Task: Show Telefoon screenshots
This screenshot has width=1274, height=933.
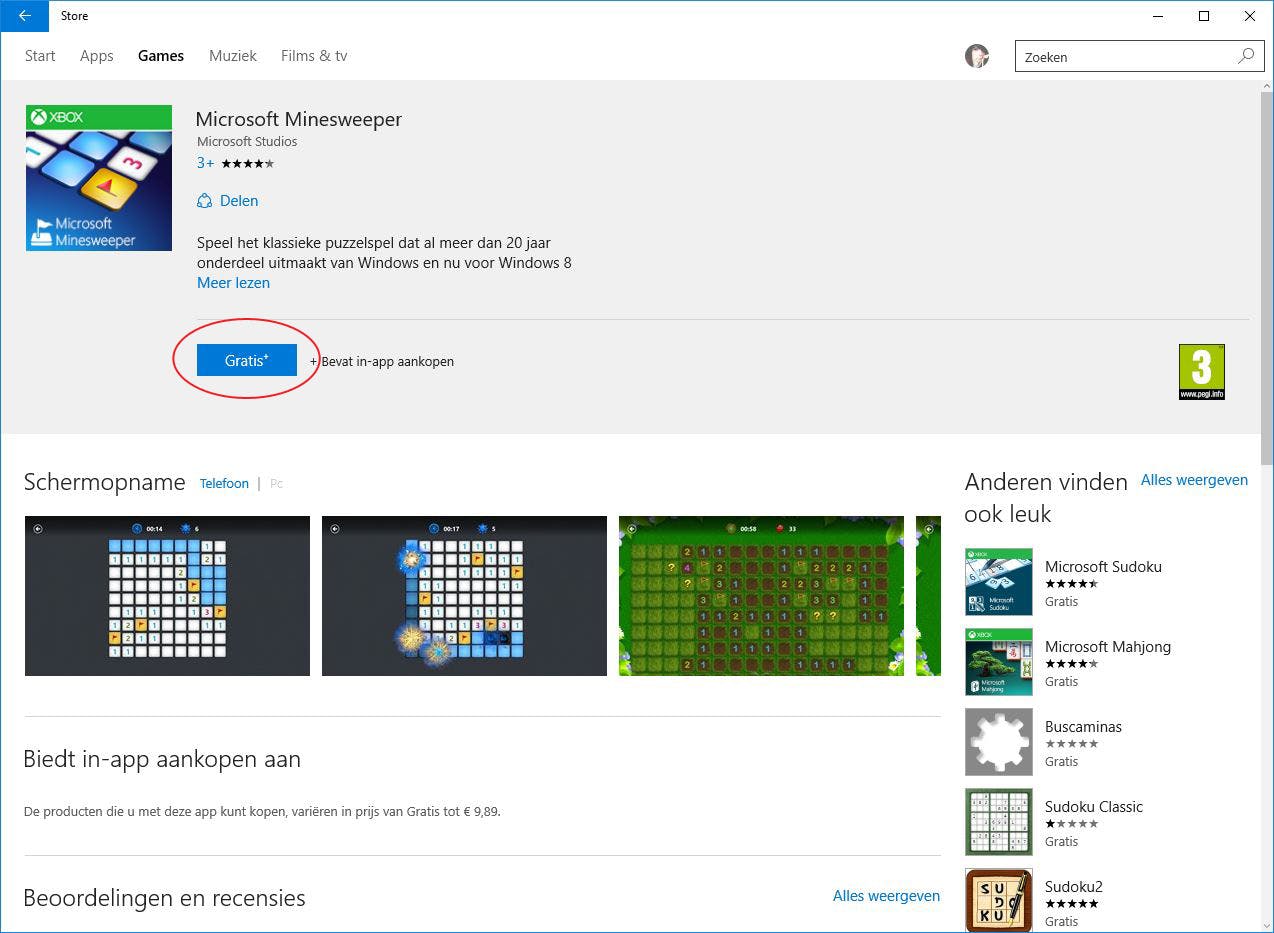Action: (224, 483)
